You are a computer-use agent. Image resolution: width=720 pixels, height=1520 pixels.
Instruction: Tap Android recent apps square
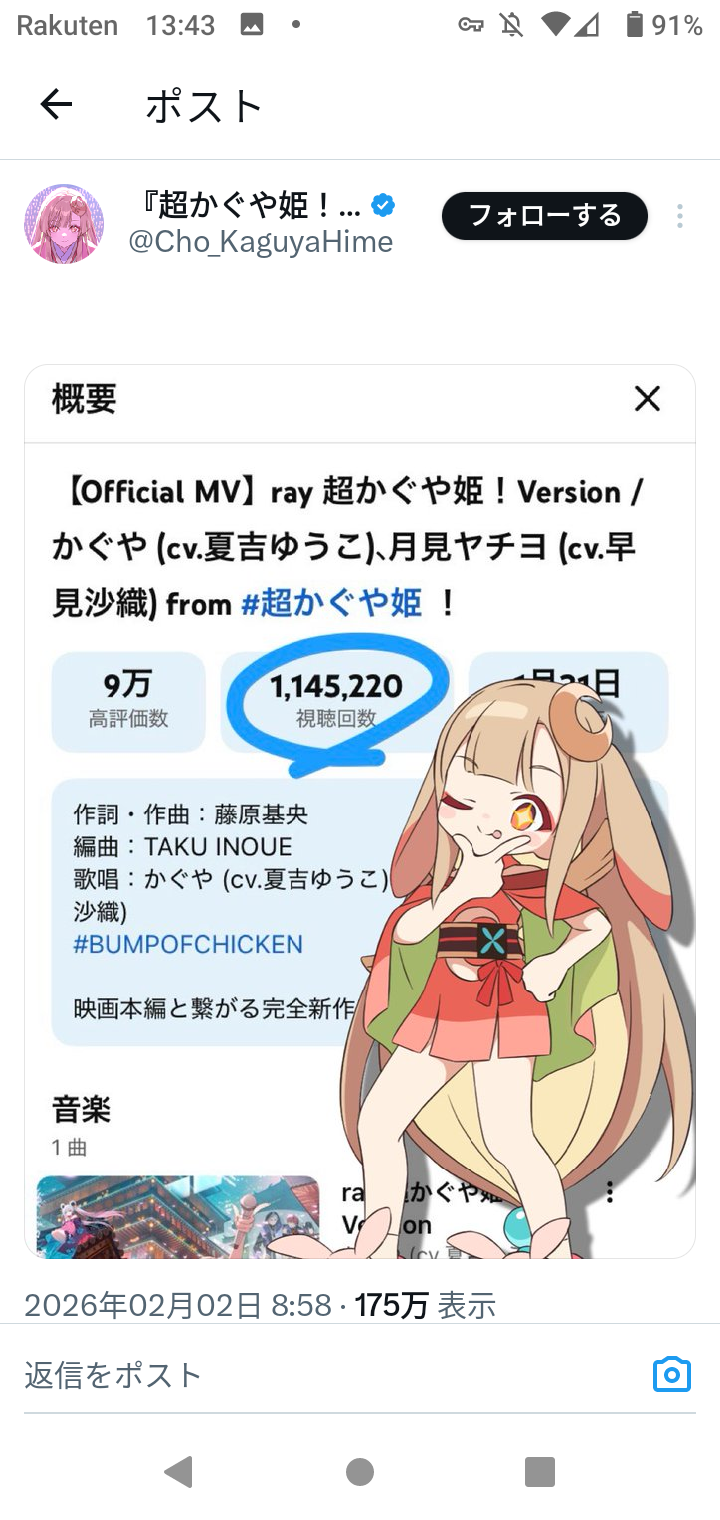coord(540,1472)
